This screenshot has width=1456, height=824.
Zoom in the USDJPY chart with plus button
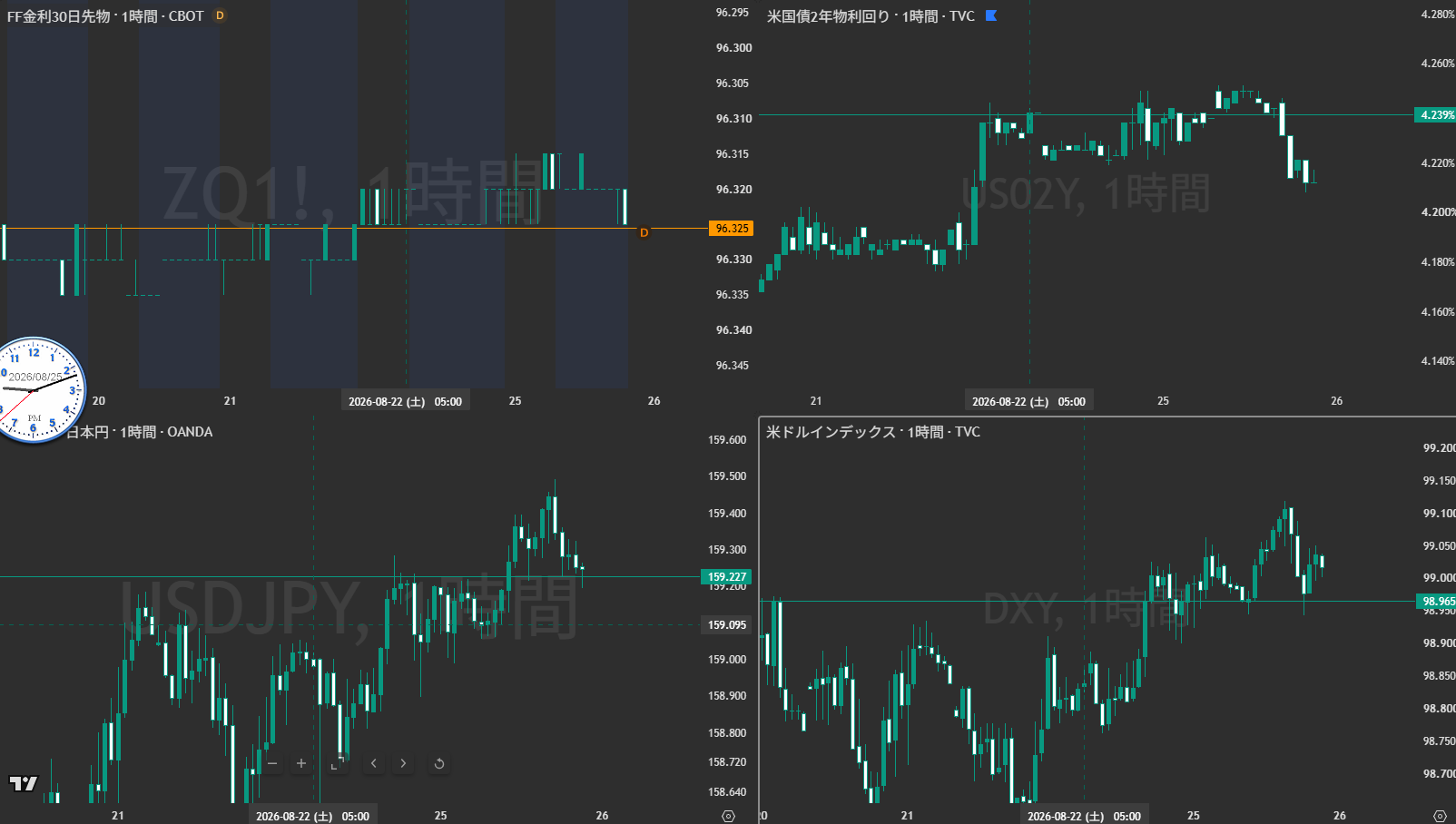301,763
